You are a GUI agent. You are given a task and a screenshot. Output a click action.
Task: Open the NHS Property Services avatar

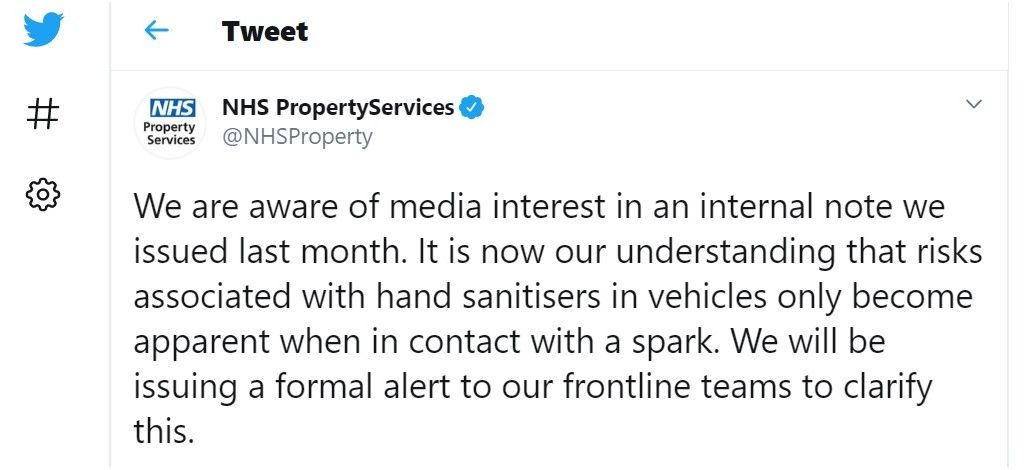coord(170,122)
